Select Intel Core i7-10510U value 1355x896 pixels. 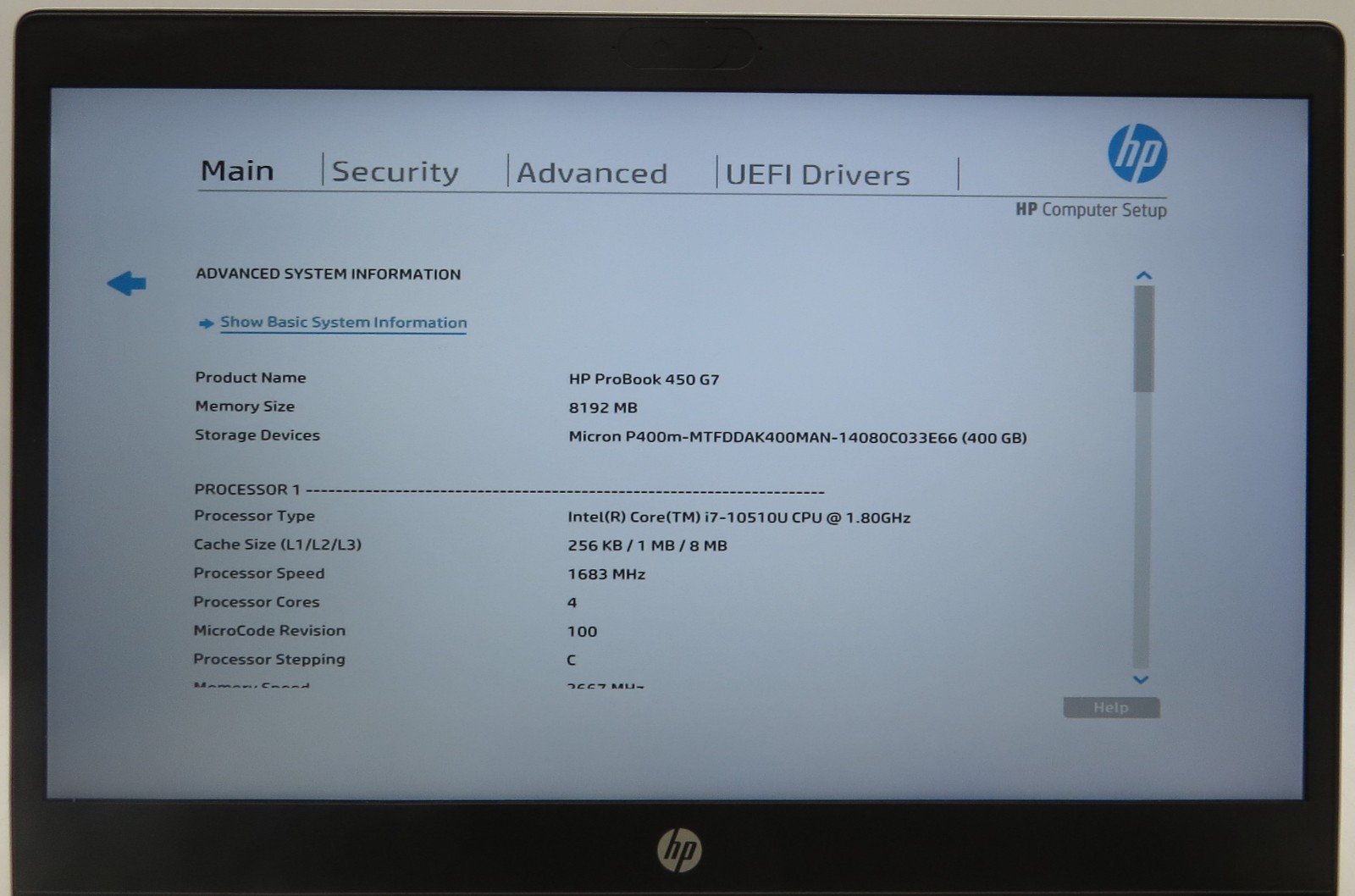click(x=738, y=517)
